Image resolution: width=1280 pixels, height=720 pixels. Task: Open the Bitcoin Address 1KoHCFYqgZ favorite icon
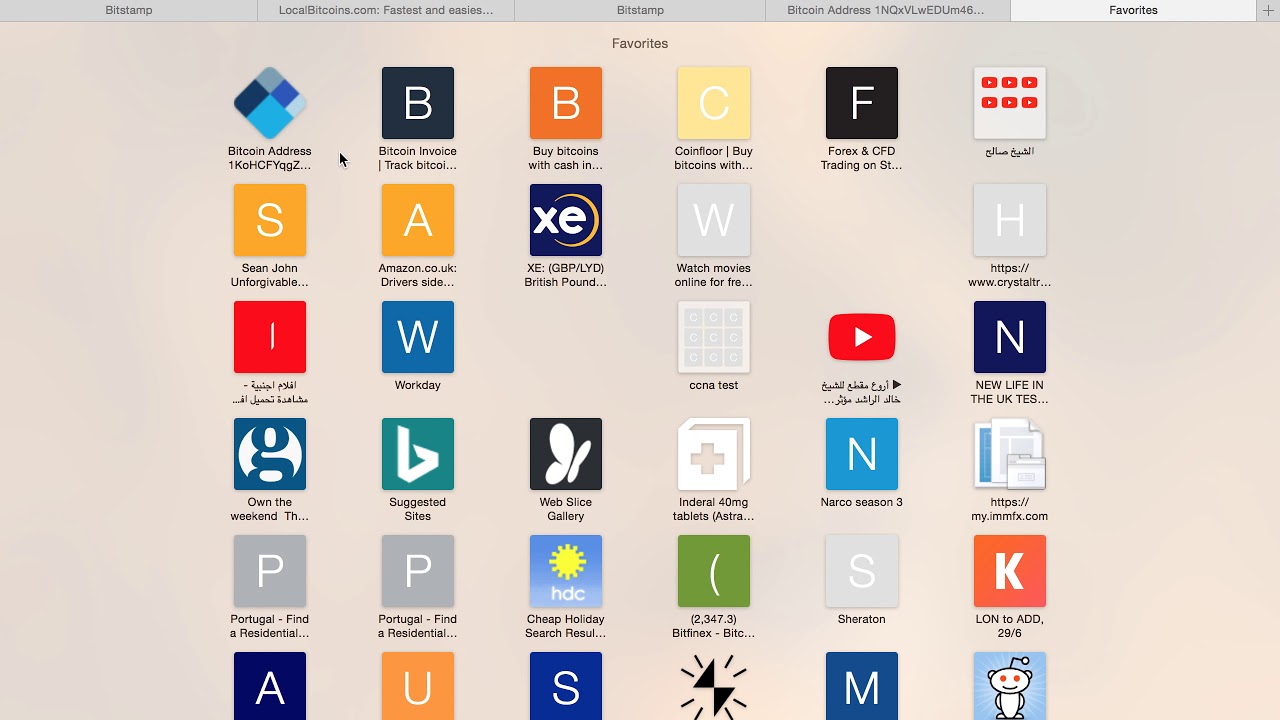click(x=270, y=103)
